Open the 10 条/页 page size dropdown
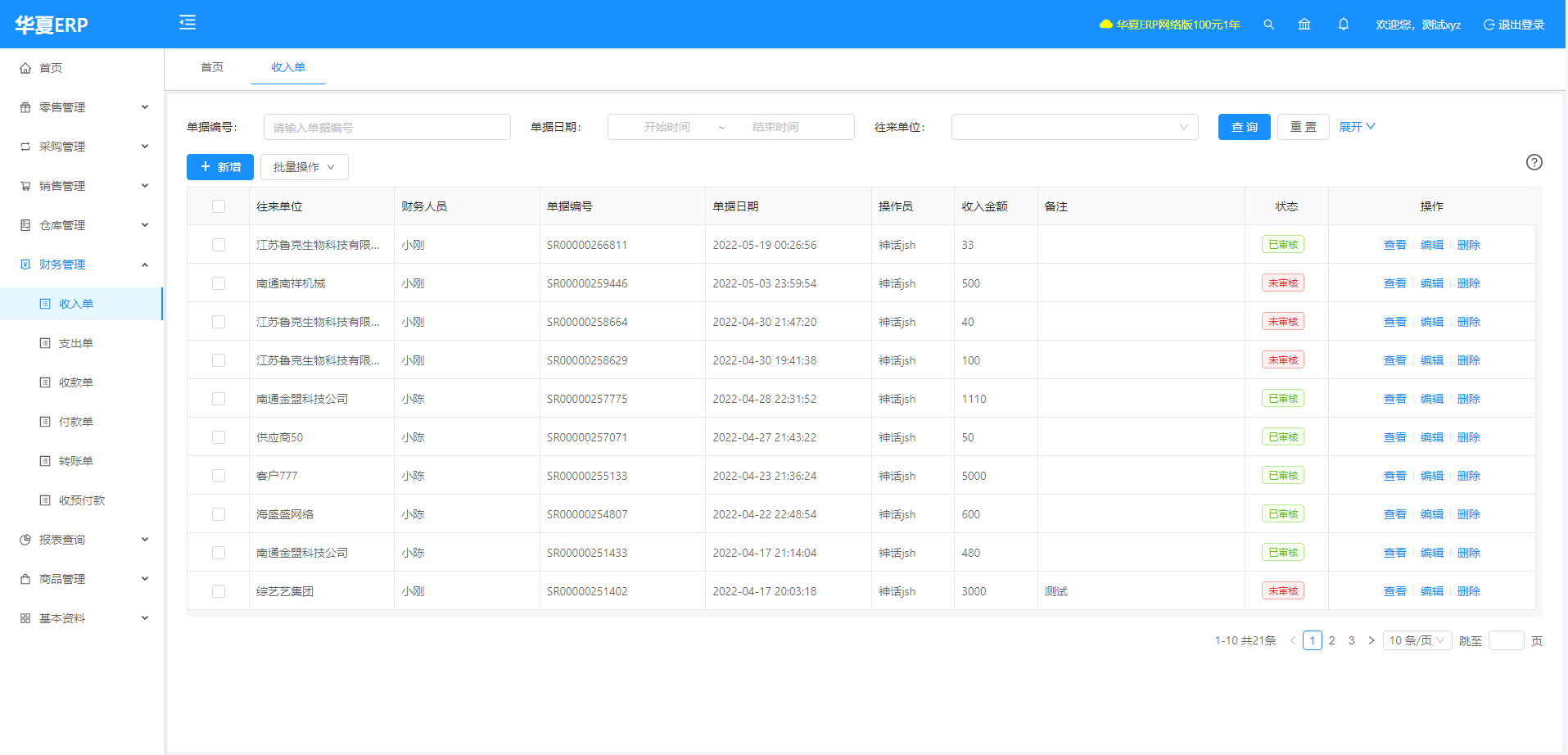The height and width of the screenshot is (755, 1568). [1417, 640]
